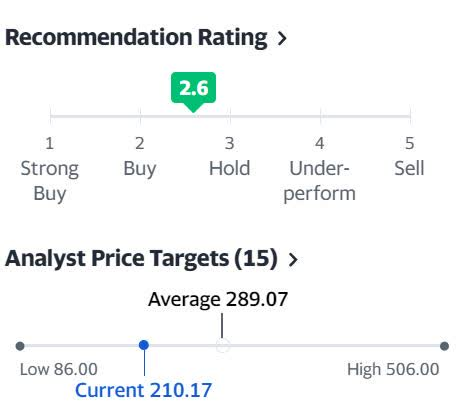Click the Current 210.17 label
The height and width of the screenshot is (416, 461).
click(143, 390)
